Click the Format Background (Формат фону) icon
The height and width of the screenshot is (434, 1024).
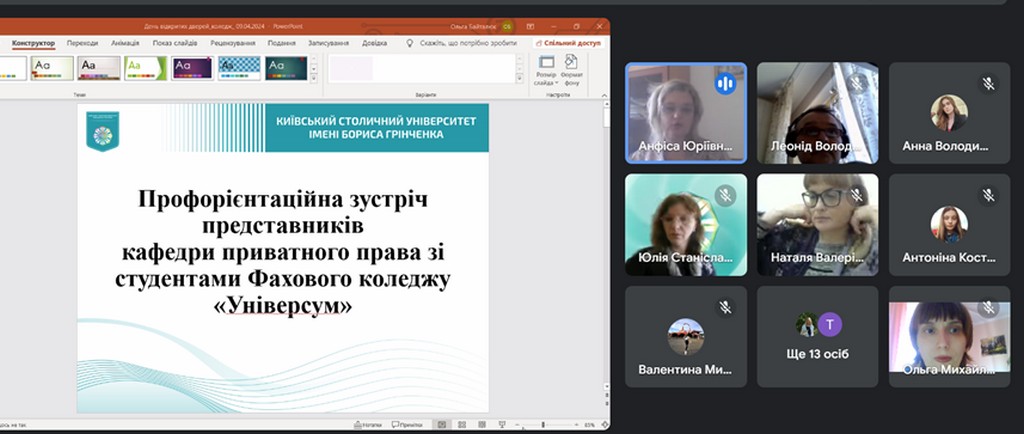[x=571, y=70]
